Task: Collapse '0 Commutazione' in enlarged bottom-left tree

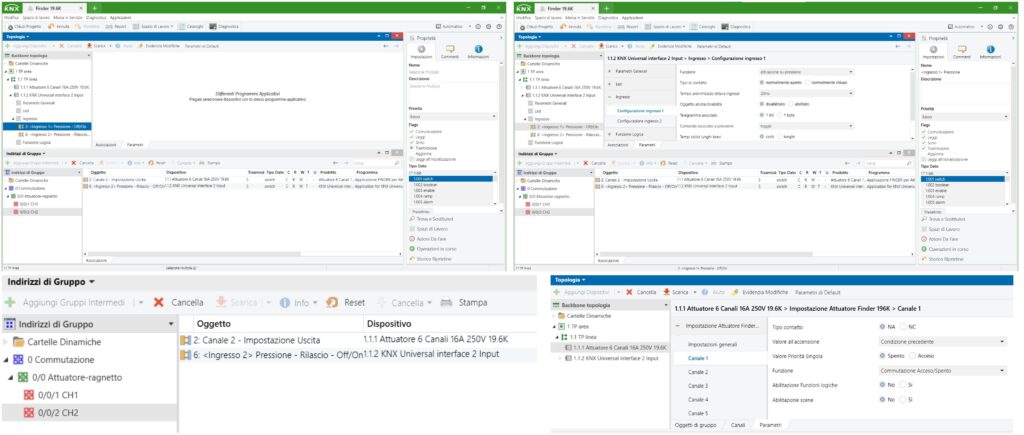Action: (x=7, y=359)
